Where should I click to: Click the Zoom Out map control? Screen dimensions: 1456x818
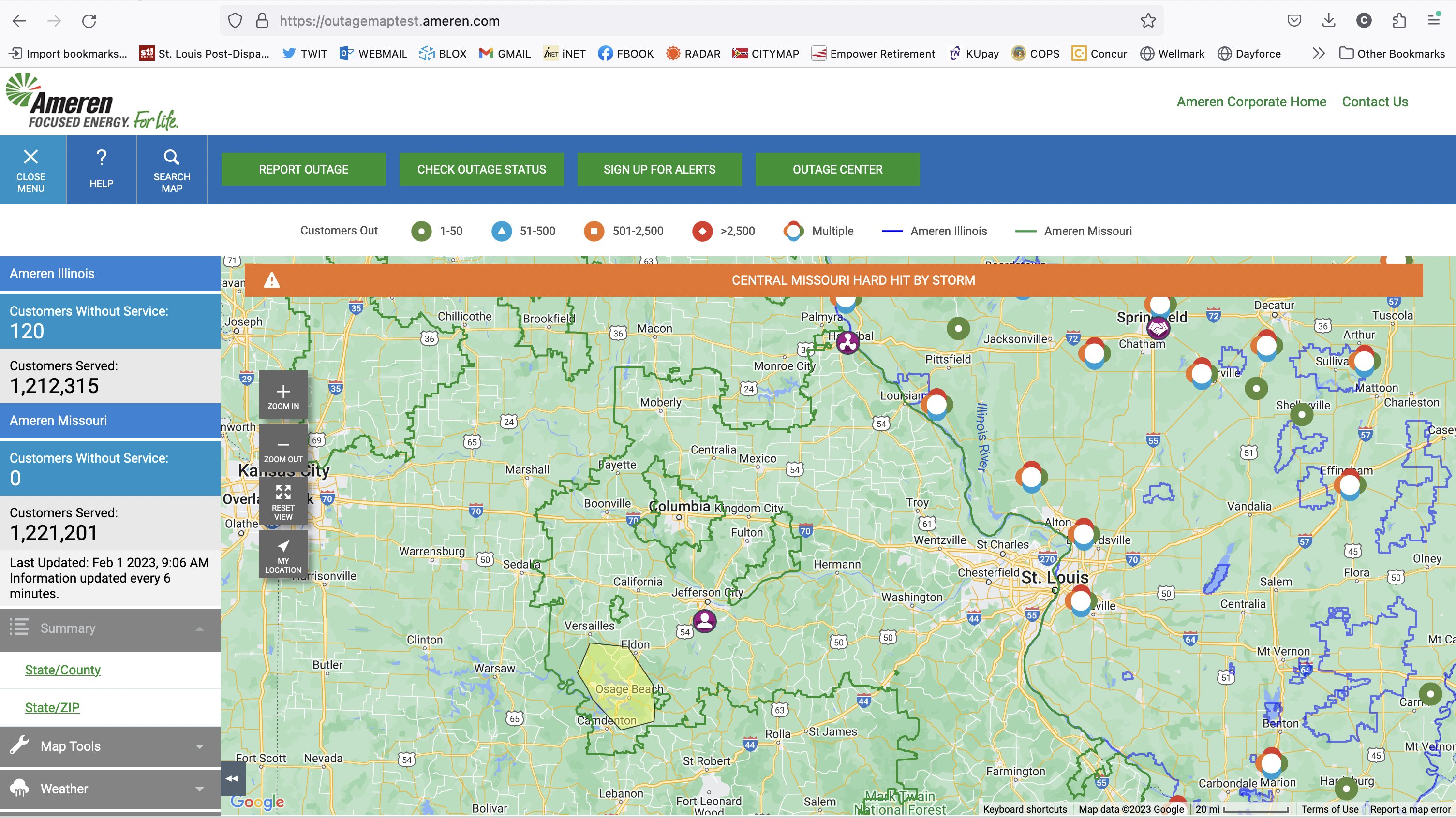283,447
